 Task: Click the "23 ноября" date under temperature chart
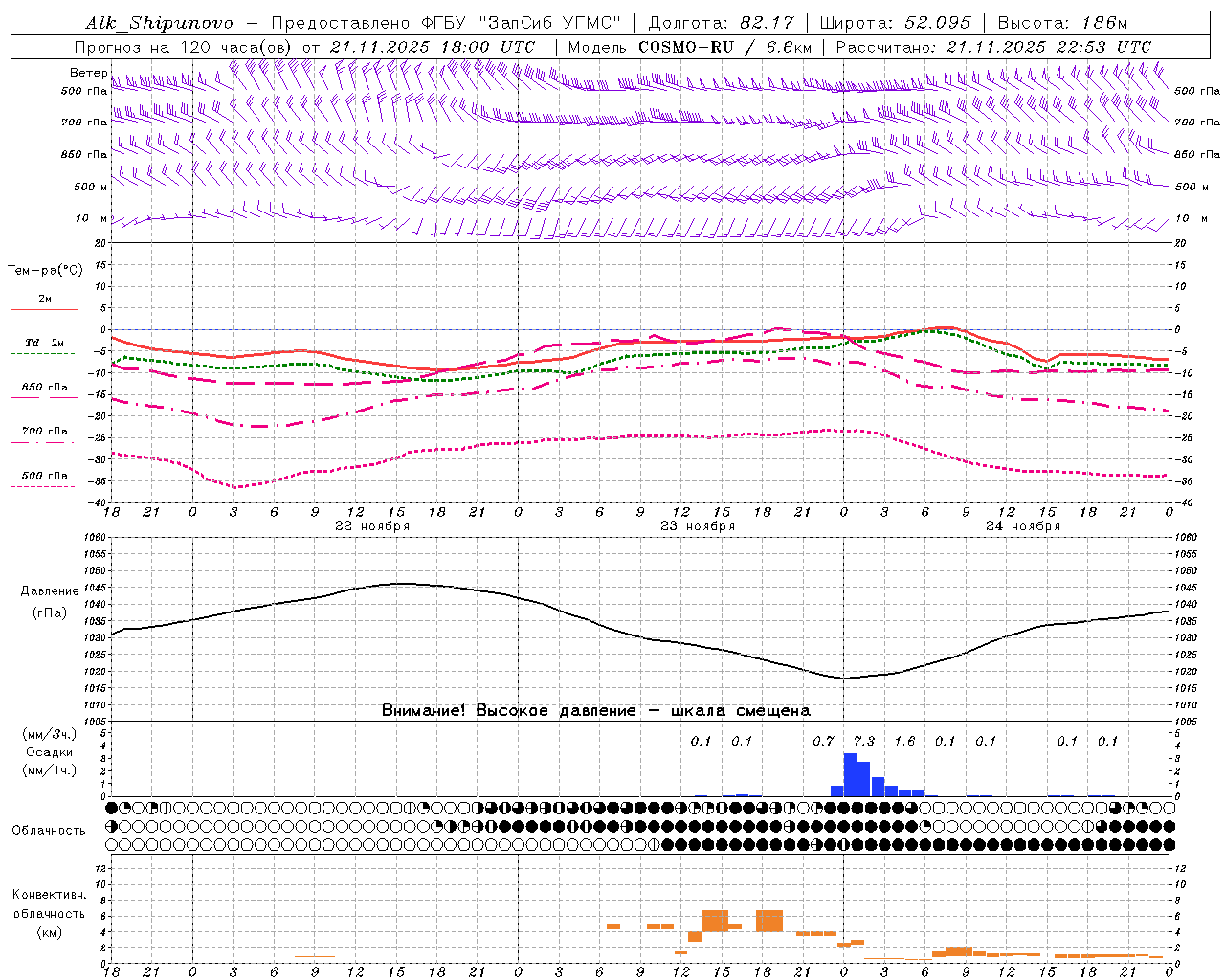(x=698, y=526)
